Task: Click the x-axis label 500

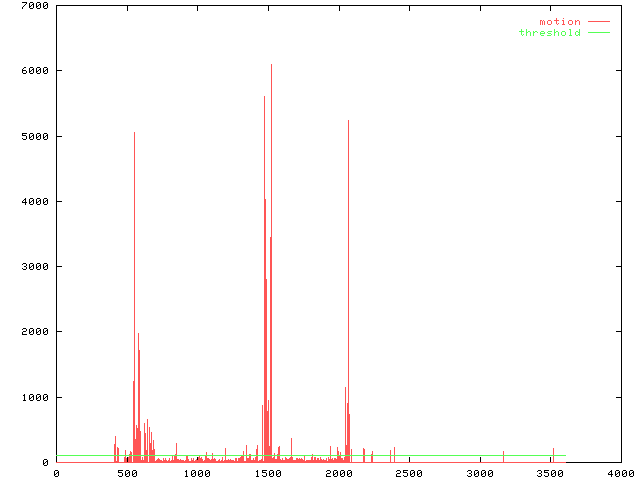Action: 126,473
